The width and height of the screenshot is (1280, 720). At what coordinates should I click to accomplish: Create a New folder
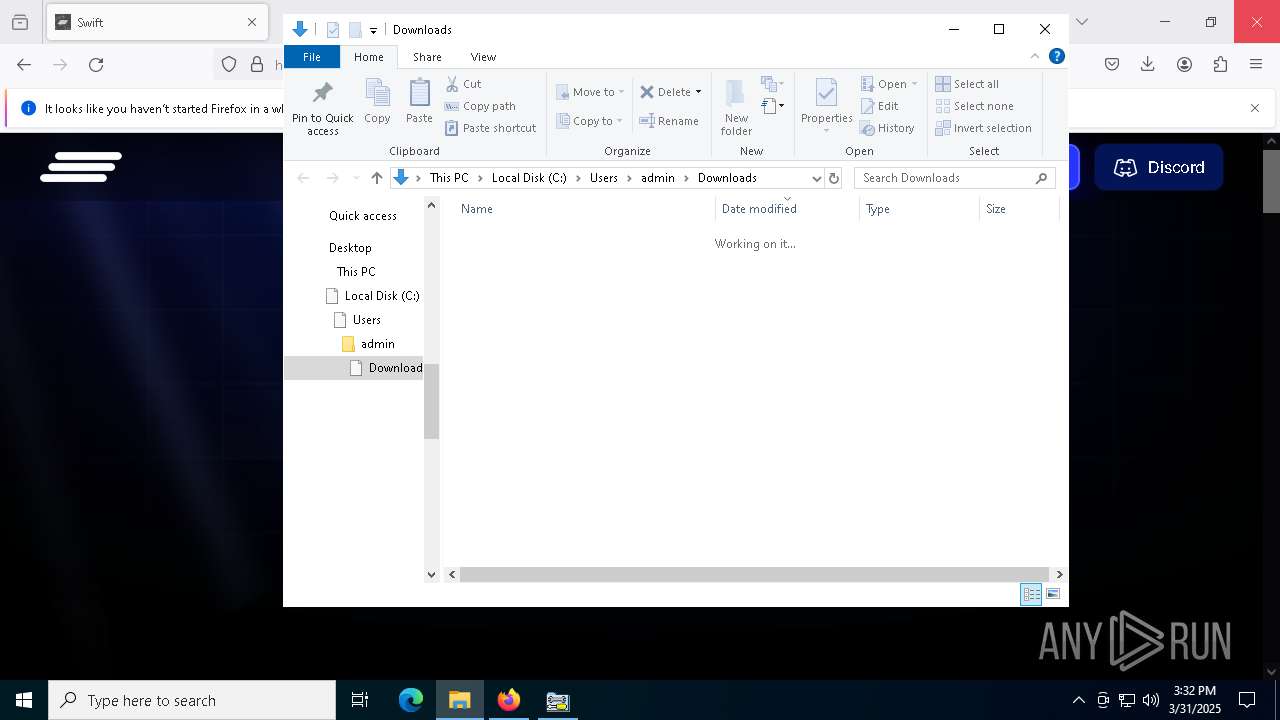[736, 107]
